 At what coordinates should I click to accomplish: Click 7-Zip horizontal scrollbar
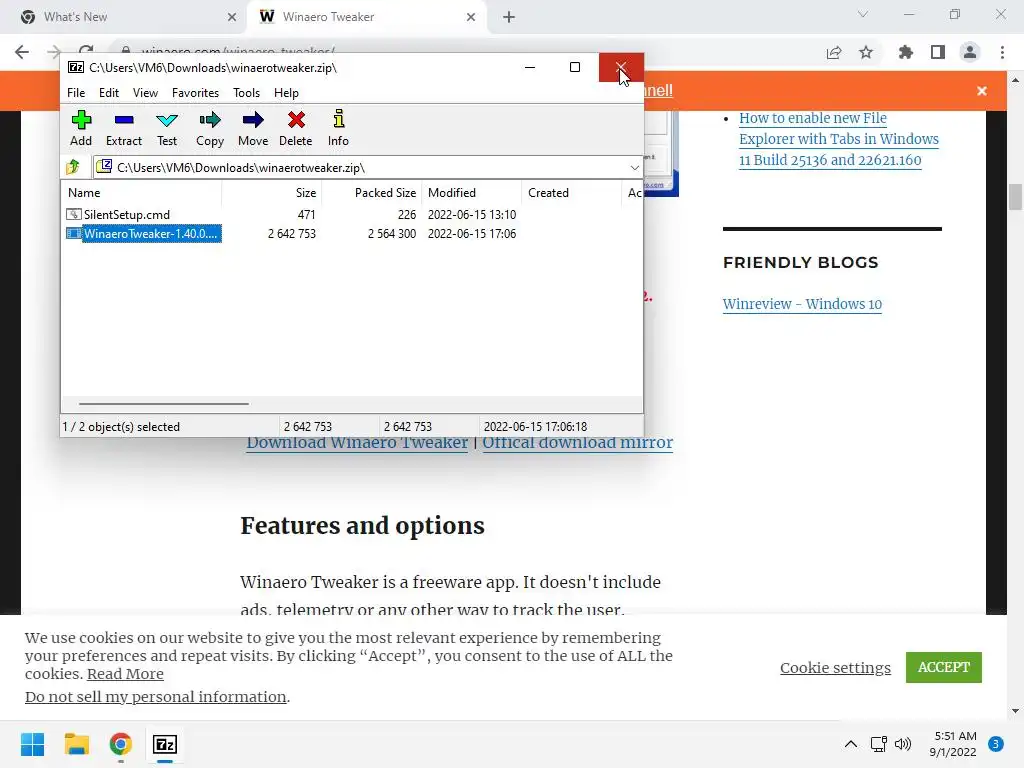163,404
